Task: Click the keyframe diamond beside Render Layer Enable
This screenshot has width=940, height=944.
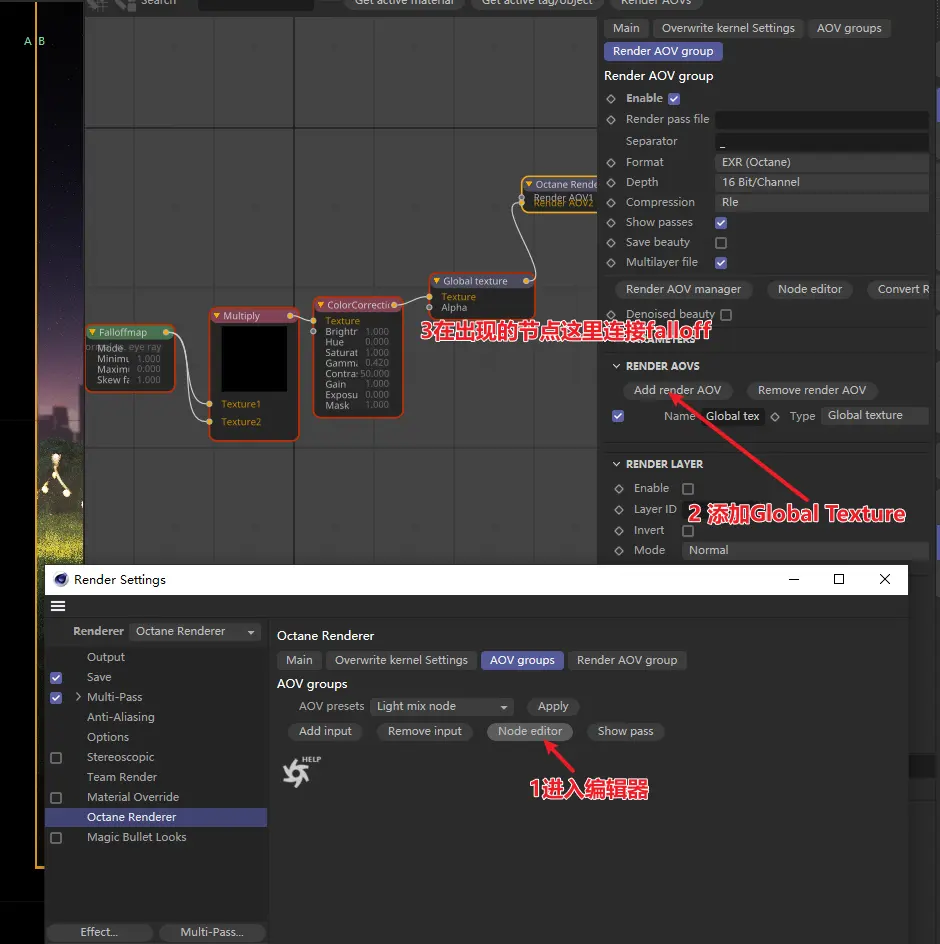Action: [618, 489]
